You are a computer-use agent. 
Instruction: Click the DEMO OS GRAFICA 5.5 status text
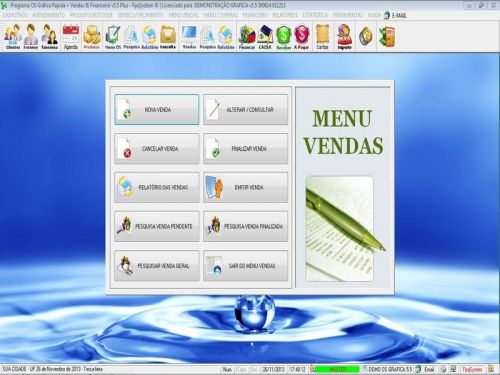[x=390, y=369]
